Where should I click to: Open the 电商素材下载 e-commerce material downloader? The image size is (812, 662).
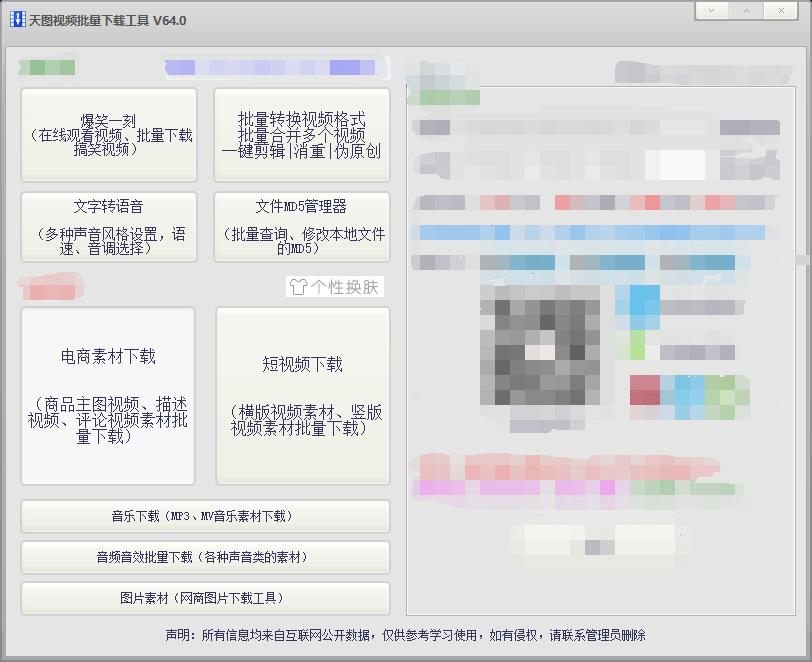tap(108, 394)
